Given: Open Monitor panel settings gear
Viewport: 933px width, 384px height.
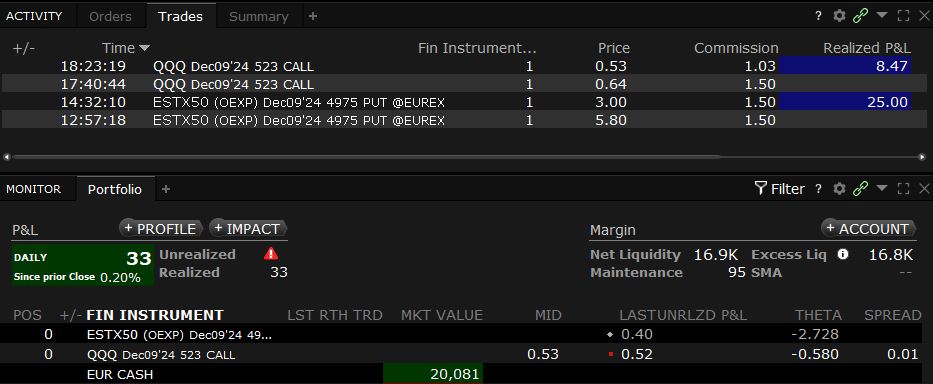Looking at the screenshot, I should coord(839,189).
